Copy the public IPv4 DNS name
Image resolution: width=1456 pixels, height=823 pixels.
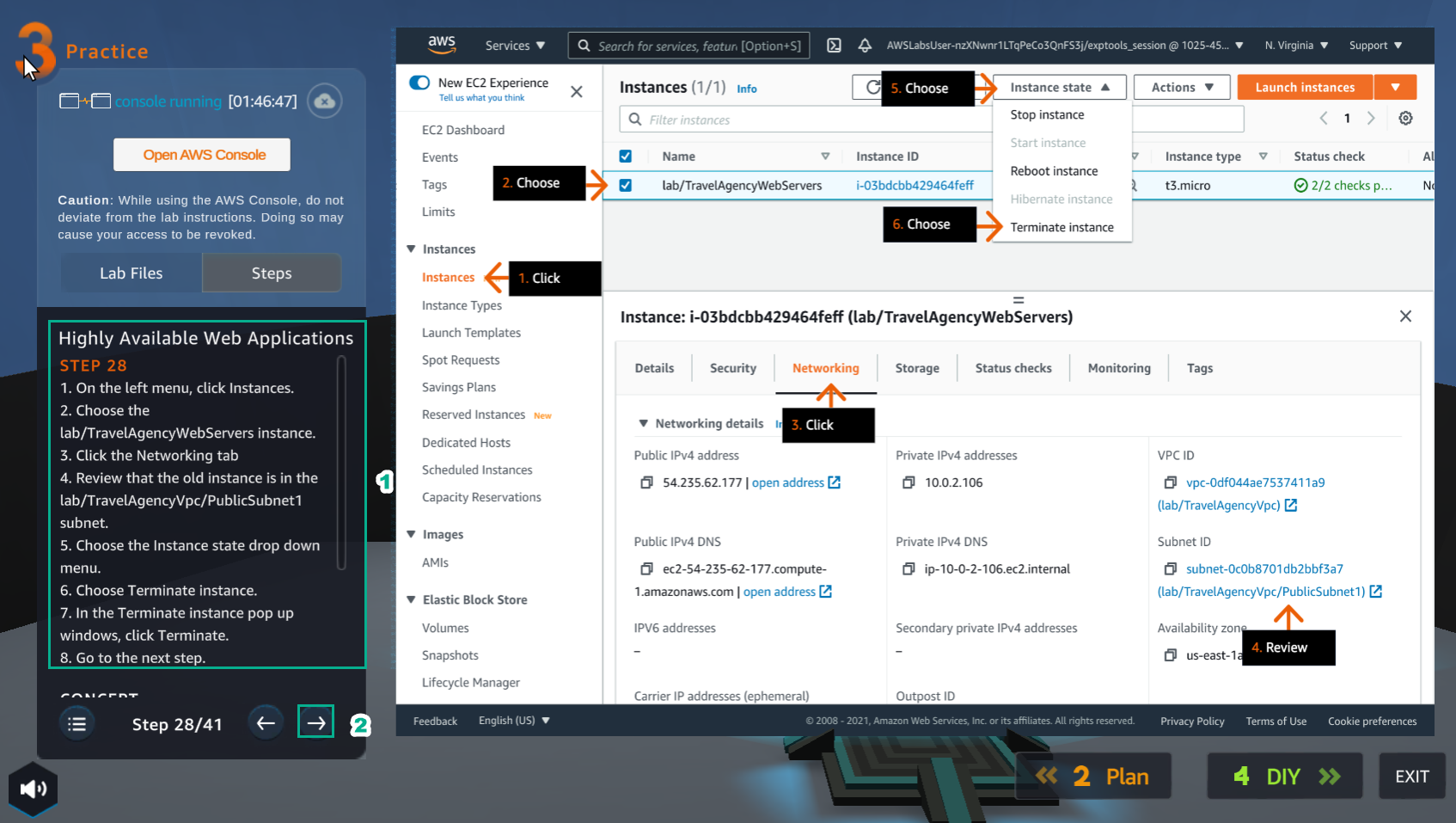pos(646,569)
